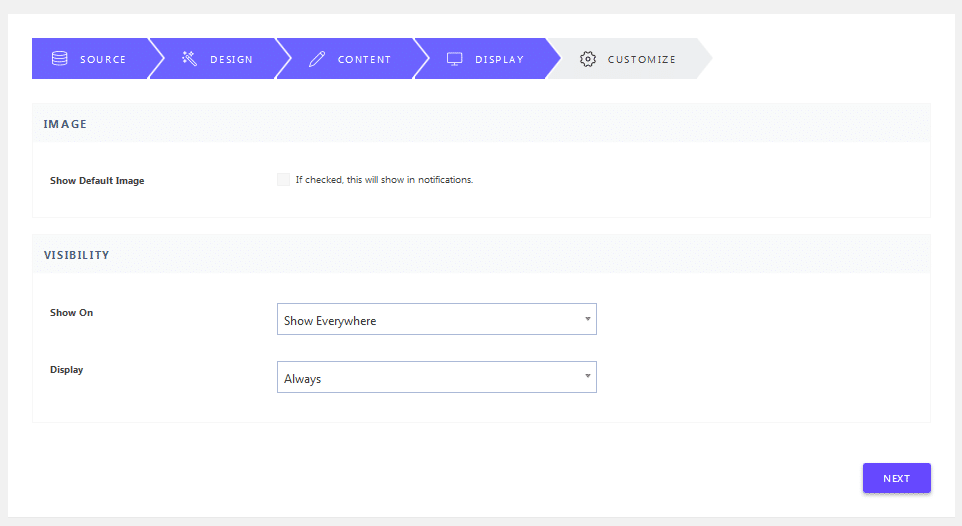Viewport: 962px width, 526px height.
Task: Click the Next button
Action: [896, 478]
